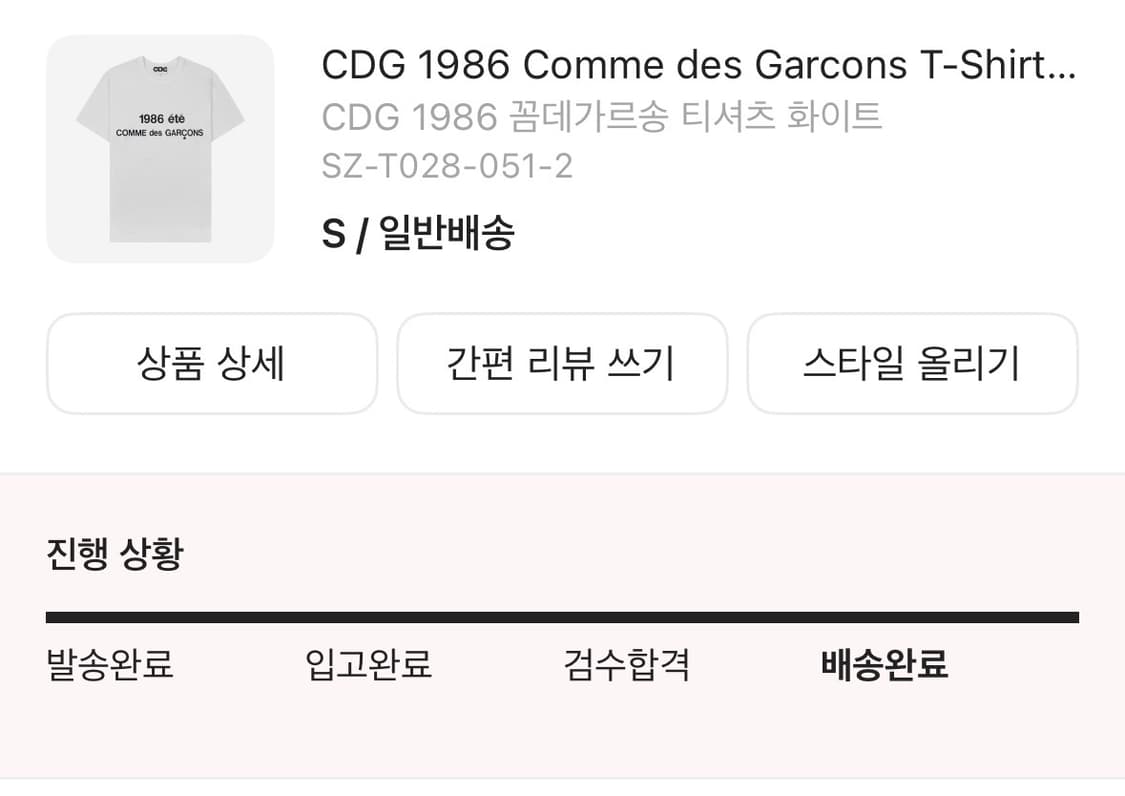Click the review writing option for this order
Image resolution: width=1125 pixels, height=796 pixels.
click(x=562, y=364)
